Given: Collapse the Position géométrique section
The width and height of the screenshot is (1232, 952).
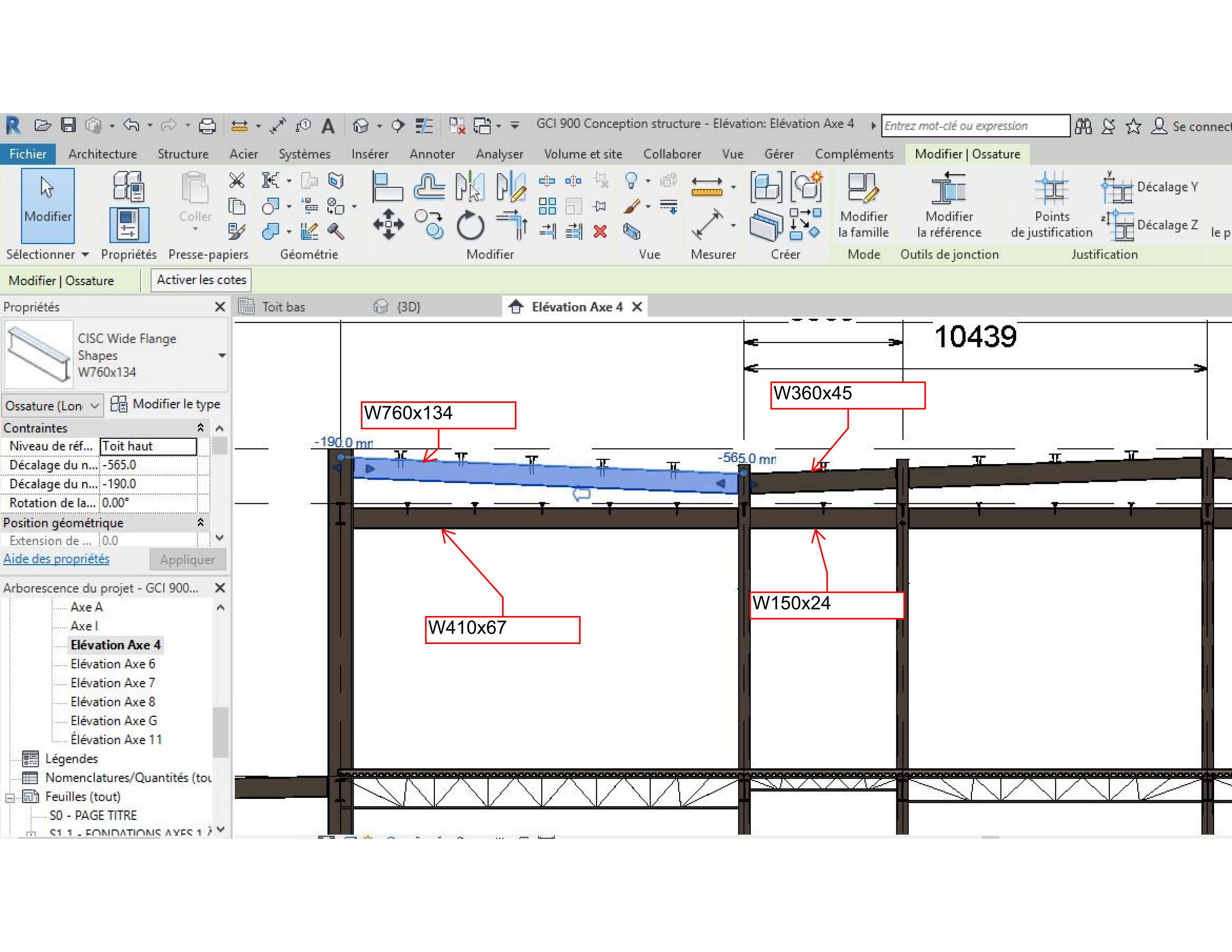Looking at the screenshot, I should click(200, 522).
